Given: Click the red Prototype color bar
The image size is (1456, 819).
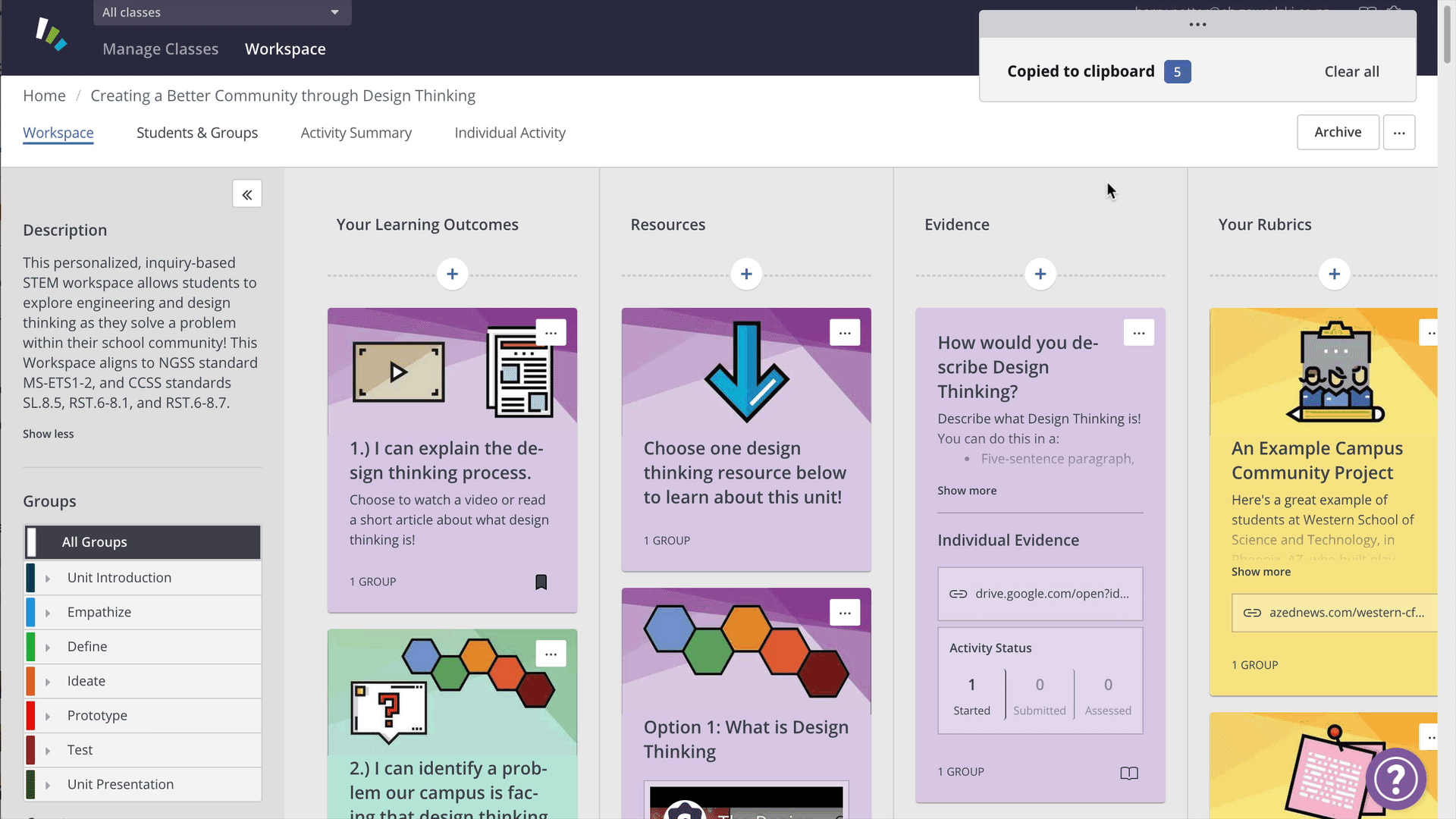Looking at the screenshot, I should coord(30,717).
